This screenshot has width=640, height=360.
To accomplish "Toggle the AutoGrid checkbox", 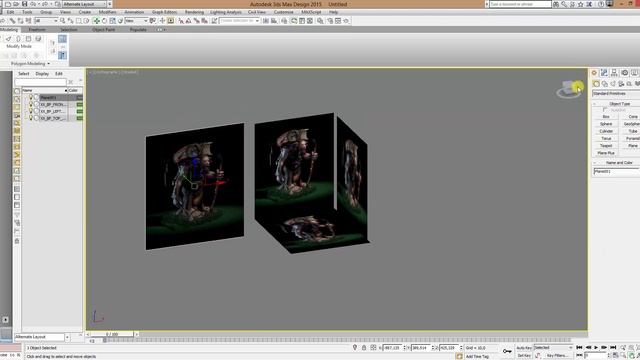I will (x=605, y=110).
